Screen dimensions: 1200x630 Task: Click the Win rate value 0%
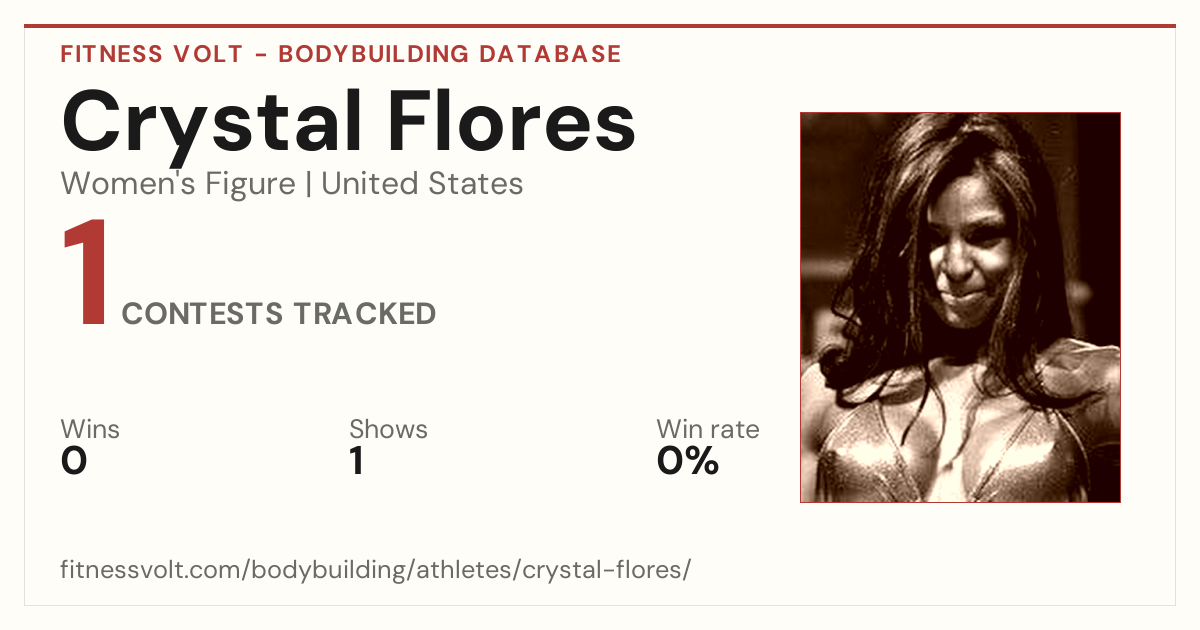[x=688, y=461]
